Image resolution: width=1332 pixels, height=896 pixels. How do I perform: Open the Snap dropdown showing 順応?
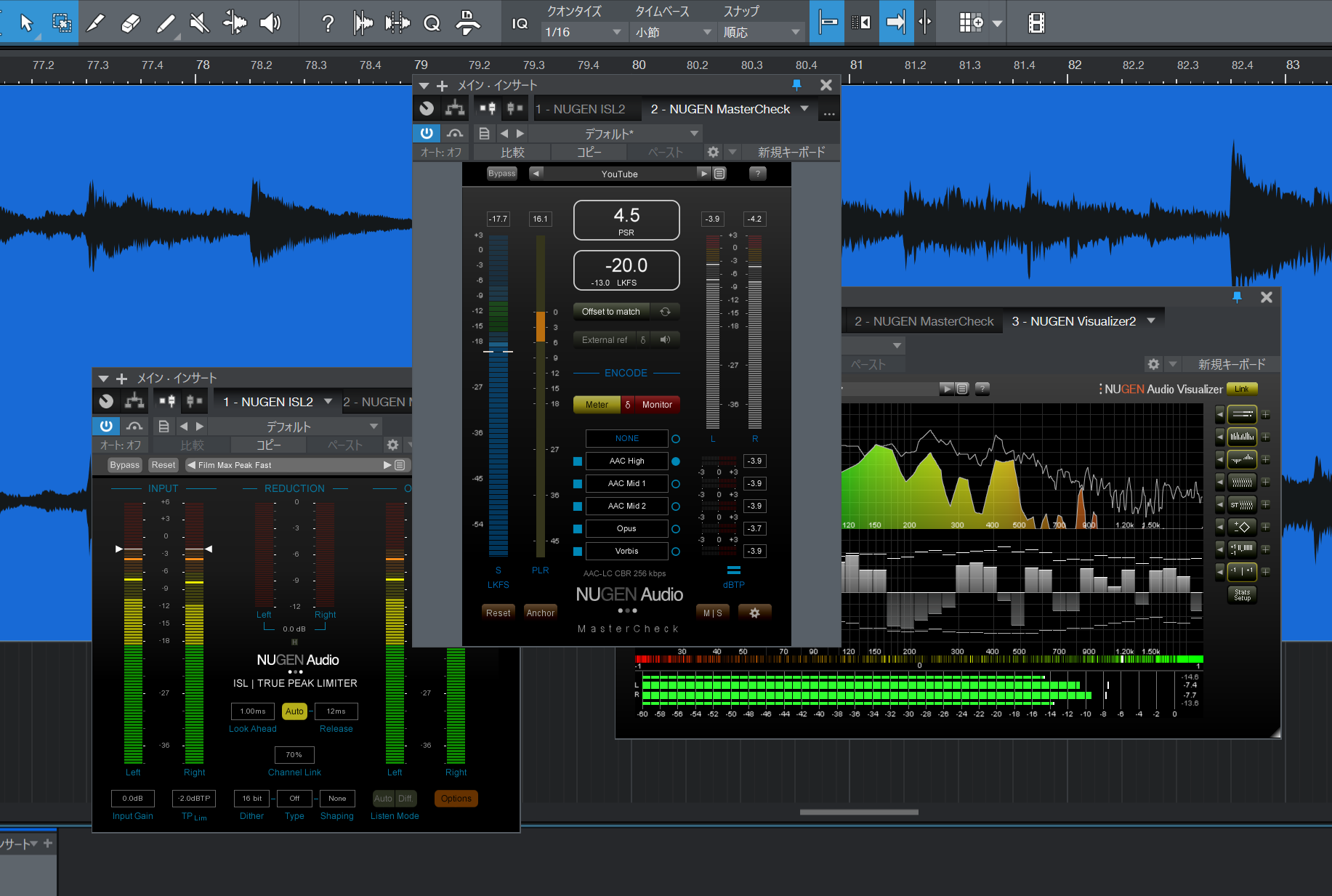762,32
